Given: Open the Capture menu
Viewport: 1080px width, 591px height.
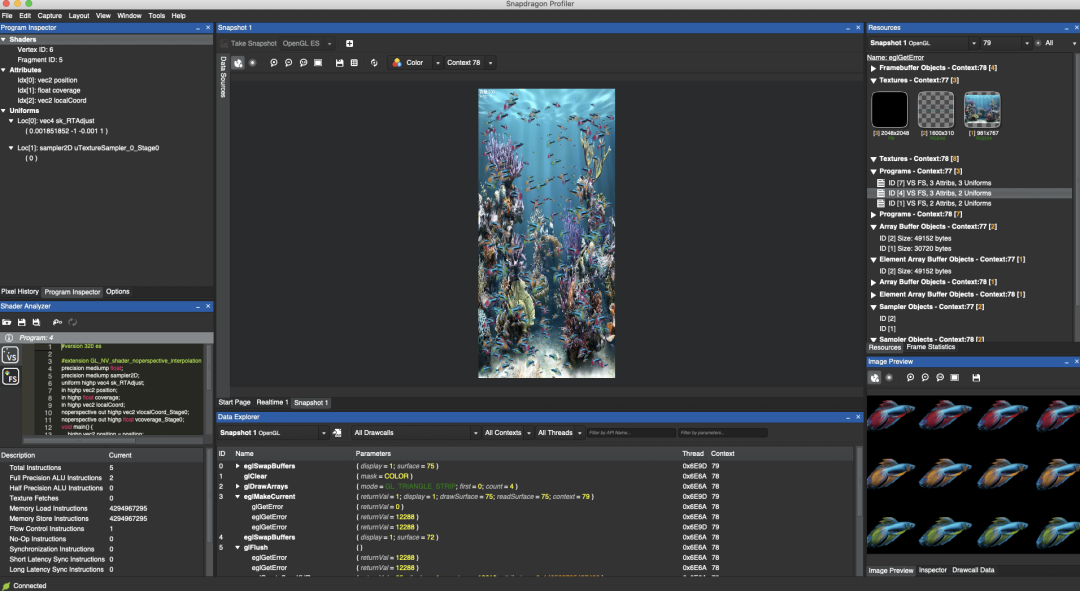Looking at the screenshot, I should pos(49,16).
